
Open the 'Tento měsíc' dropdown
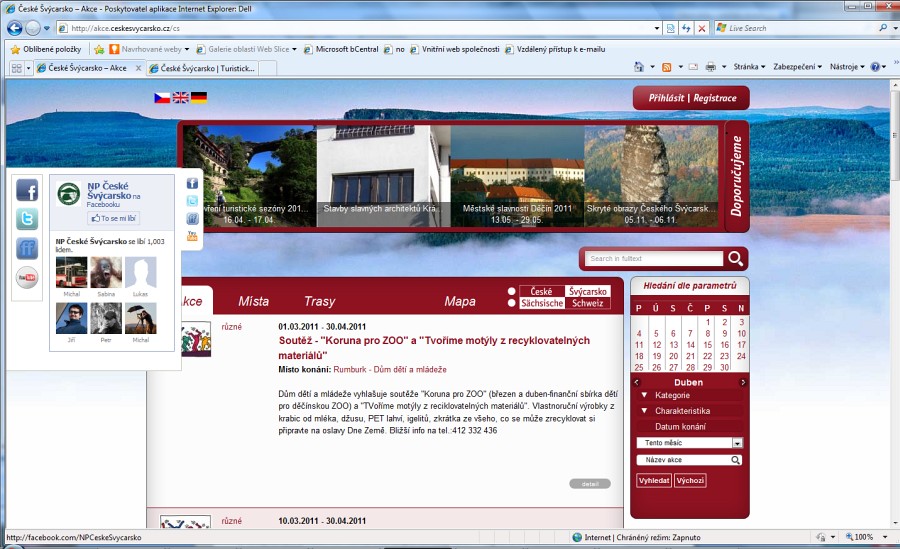pos(737,443)
